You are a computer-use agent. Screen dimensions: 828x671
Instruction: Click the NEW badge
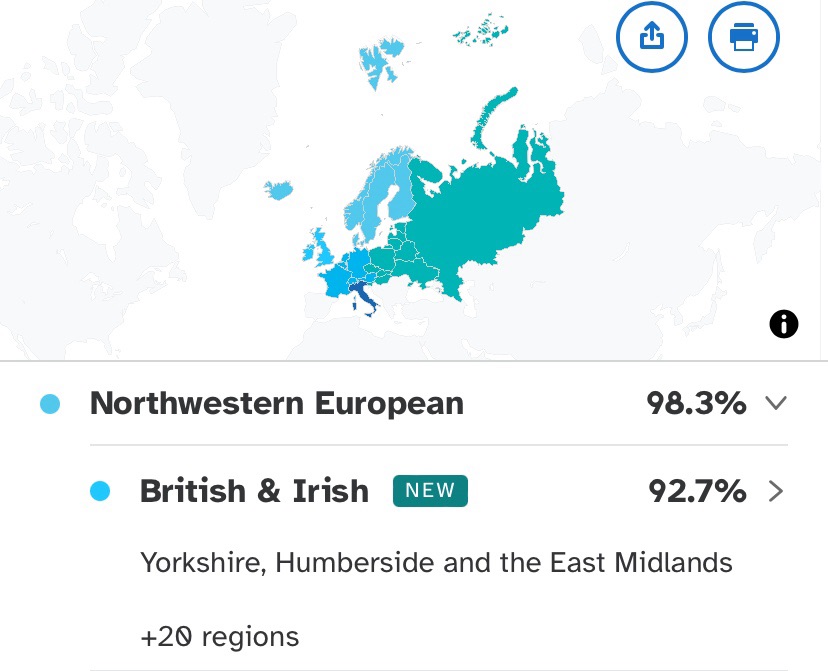point(430,491)
